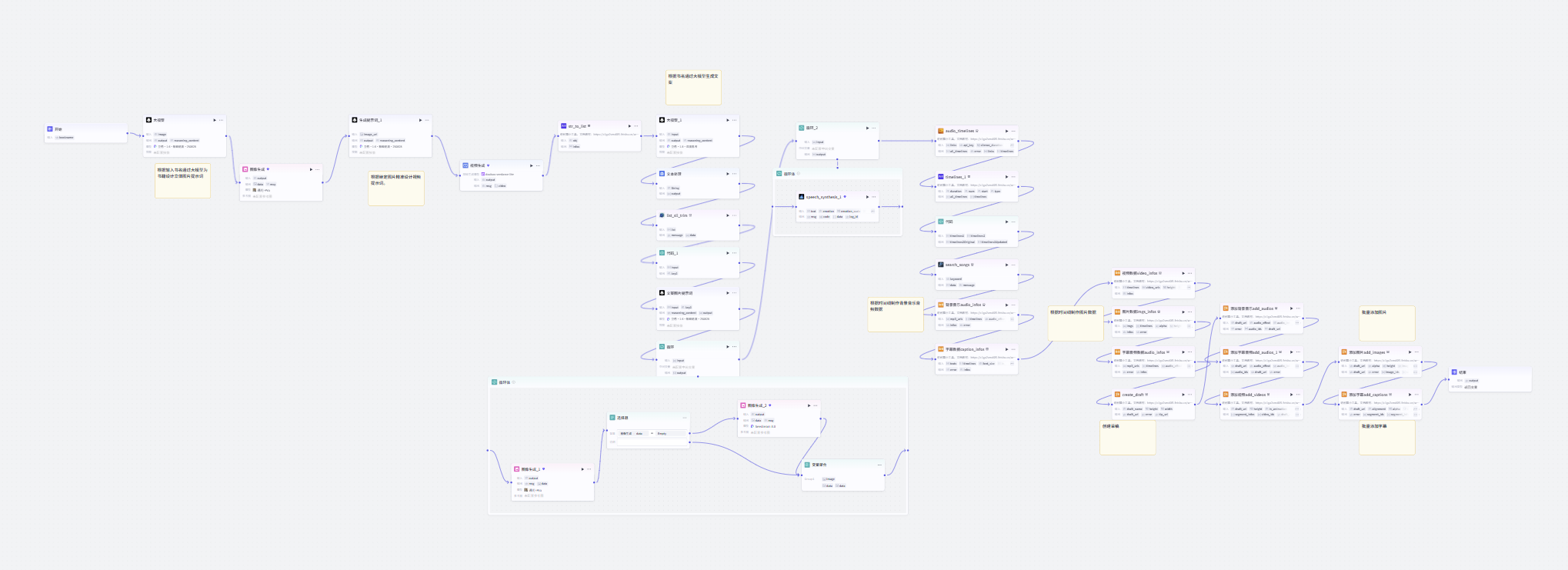This screenshot has height=570, width=1568.
Task: Select the 创建草稿 yellow note
Action: (1127, 438)
